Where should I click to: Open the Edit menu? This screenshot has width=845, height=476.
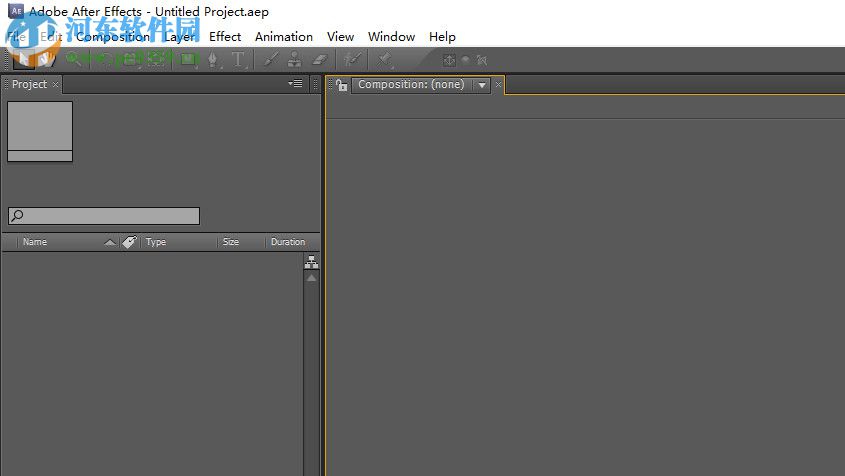(51, 37)
